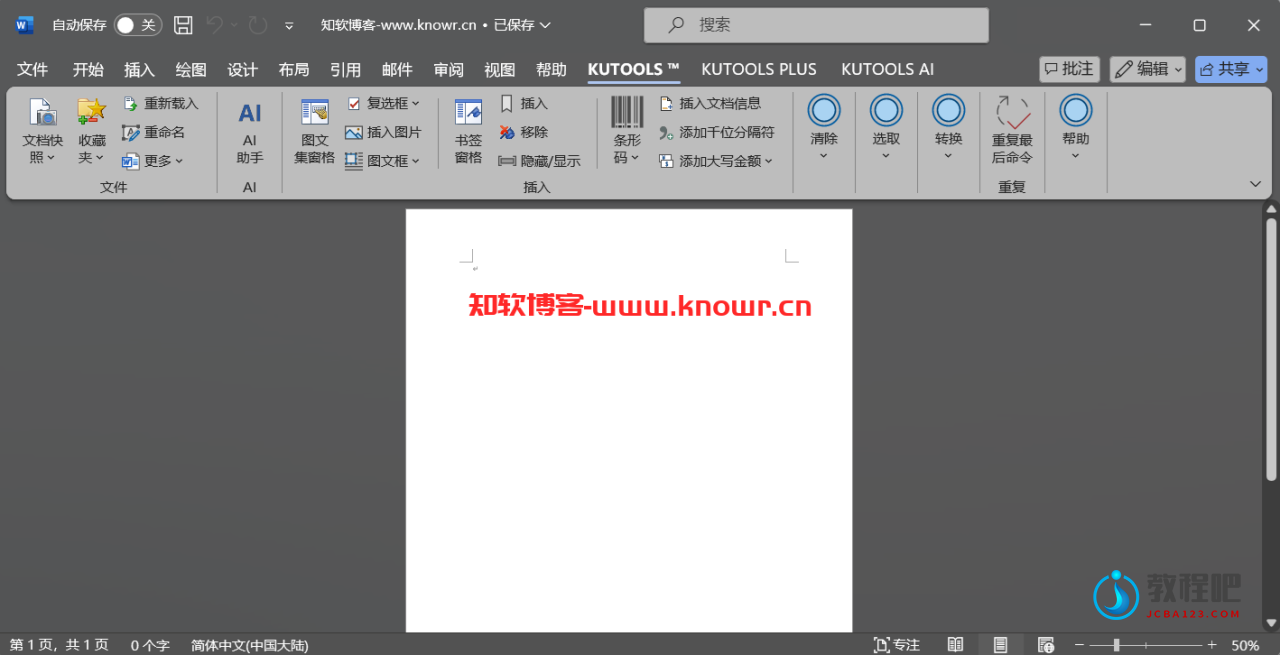Click the 移除 bookmark remove icon

[506, 132]
